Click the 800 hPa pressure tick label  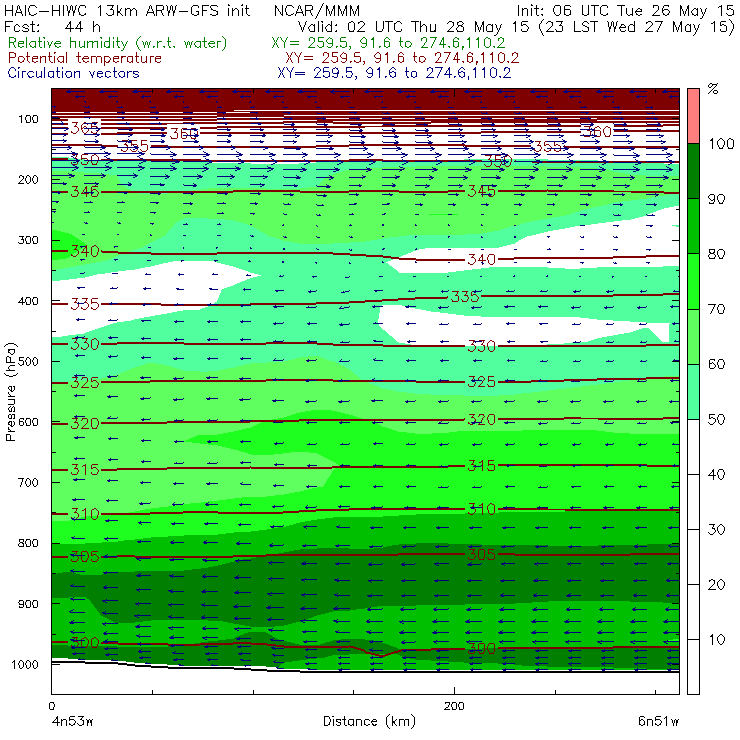(x=28, y=543)
